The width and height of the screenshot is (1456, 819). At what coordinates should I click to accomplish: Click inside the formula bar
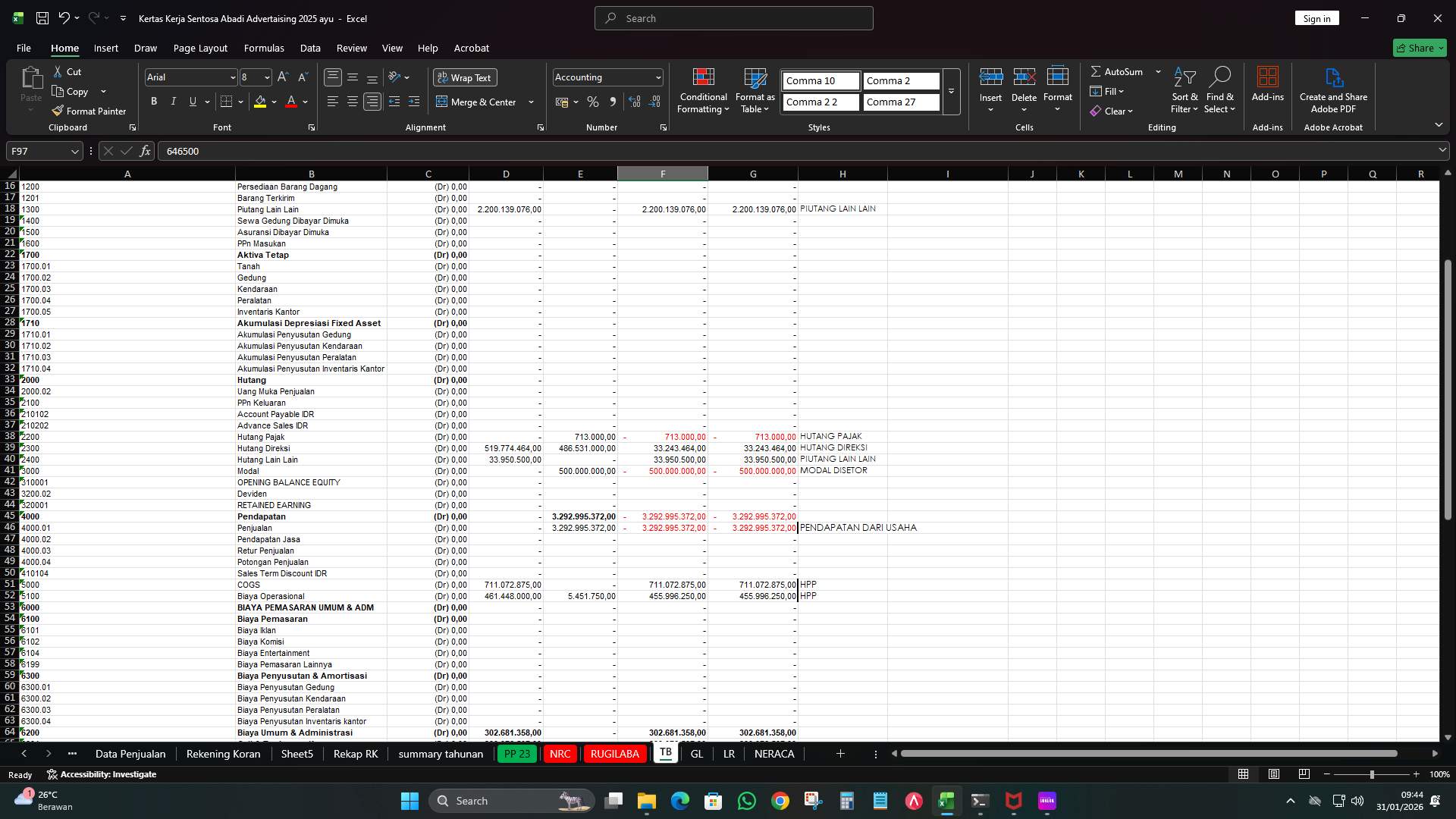point(455,151)
